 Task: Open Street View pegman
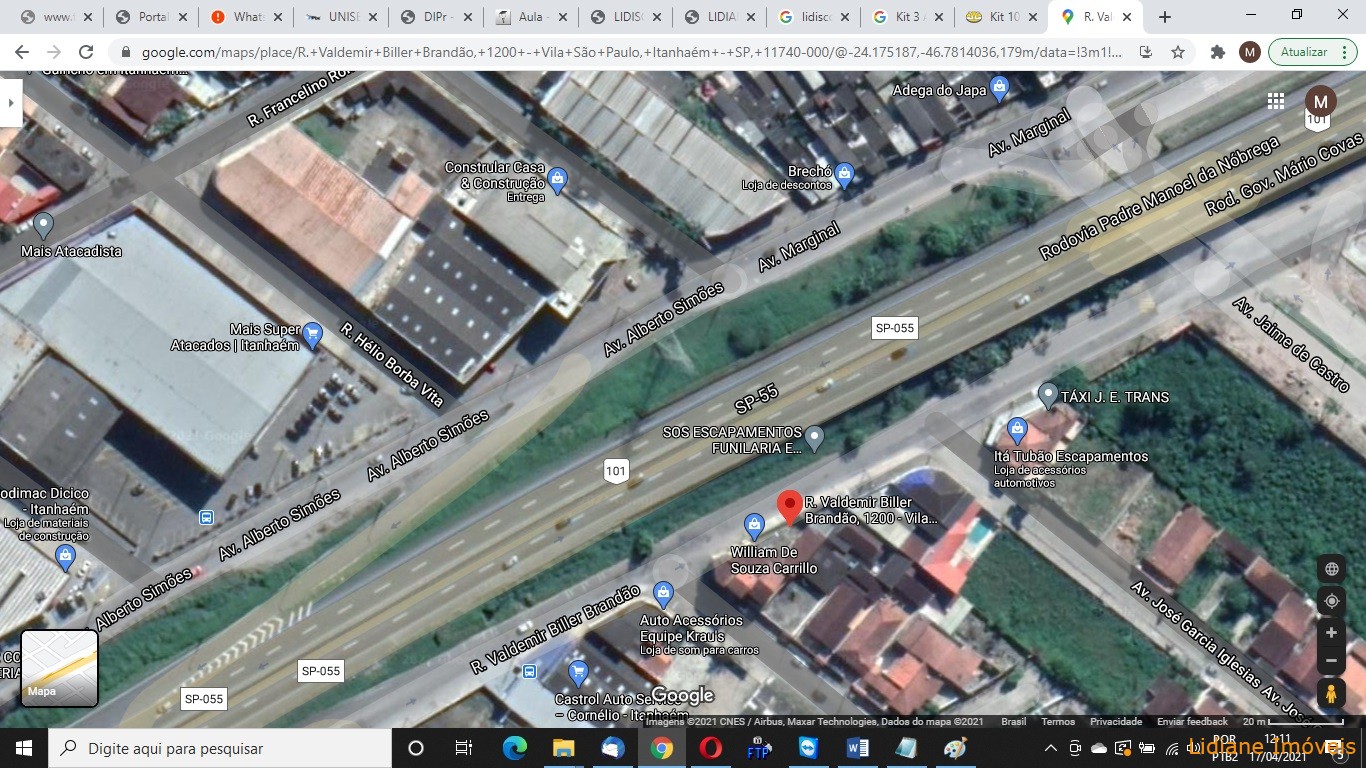(x=1331, y=693)
